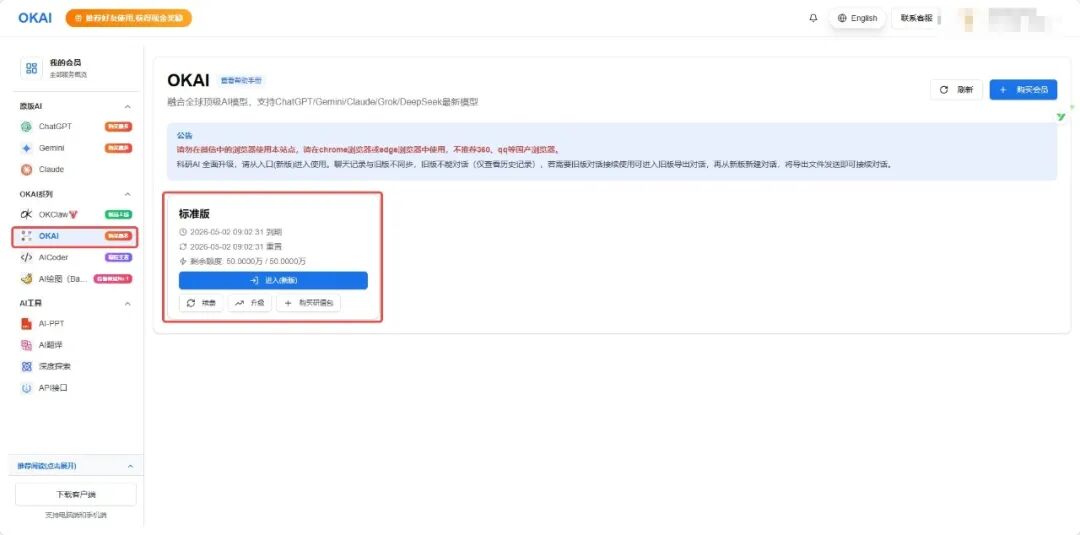Open API接口 from the sidebar
Image resolution: width=1080 pixels, height=535 pixels.
coord(76,388)
